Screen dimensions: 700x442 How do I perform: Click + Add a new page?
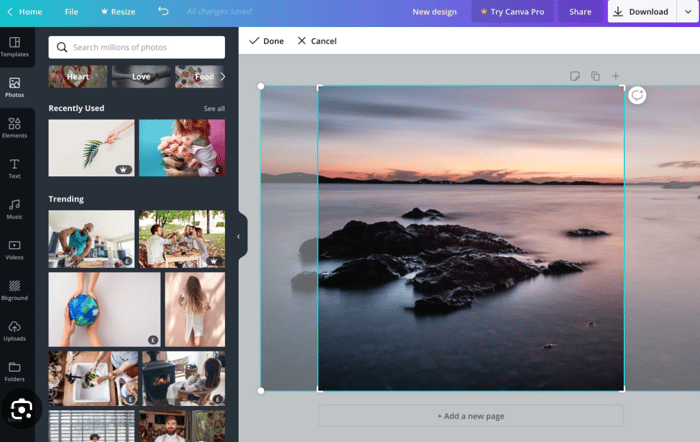[471, 416]
